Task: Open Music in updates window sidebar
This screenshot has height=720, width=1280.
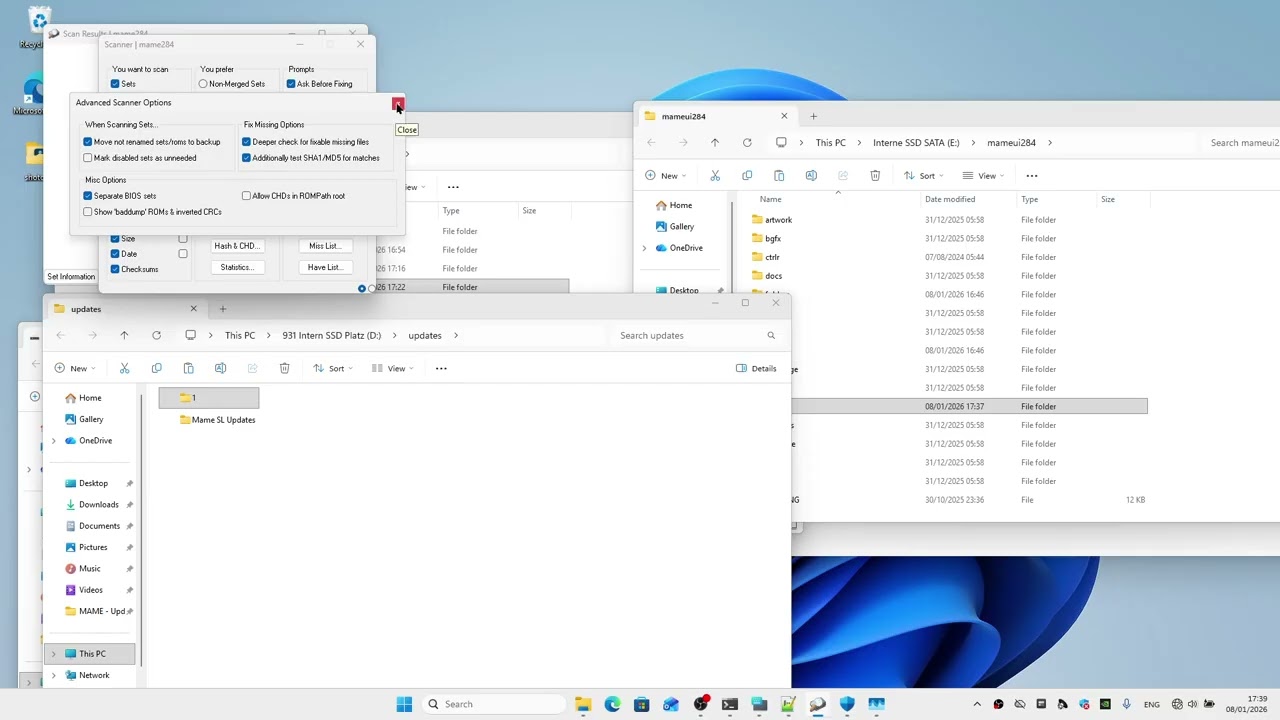Action: tap(89, 569)
